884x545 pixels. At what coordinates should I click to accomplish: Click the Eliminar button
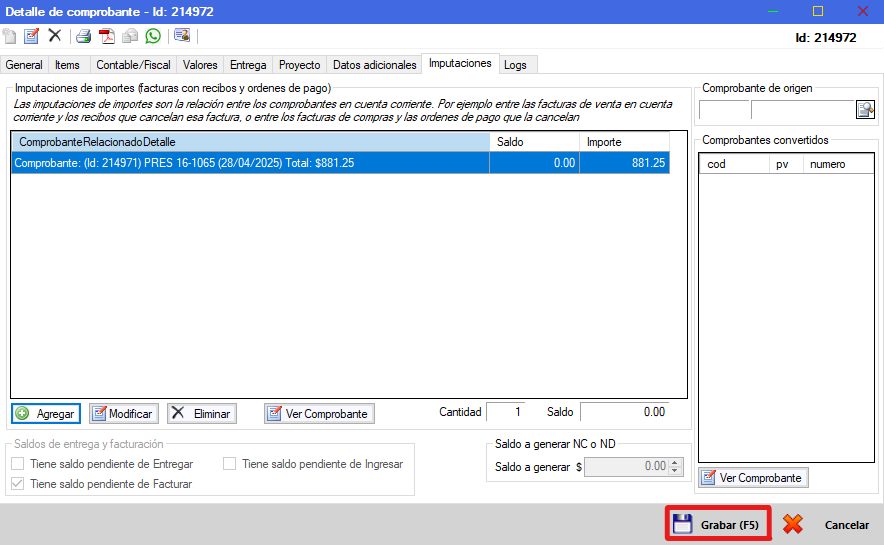(202, 414)
